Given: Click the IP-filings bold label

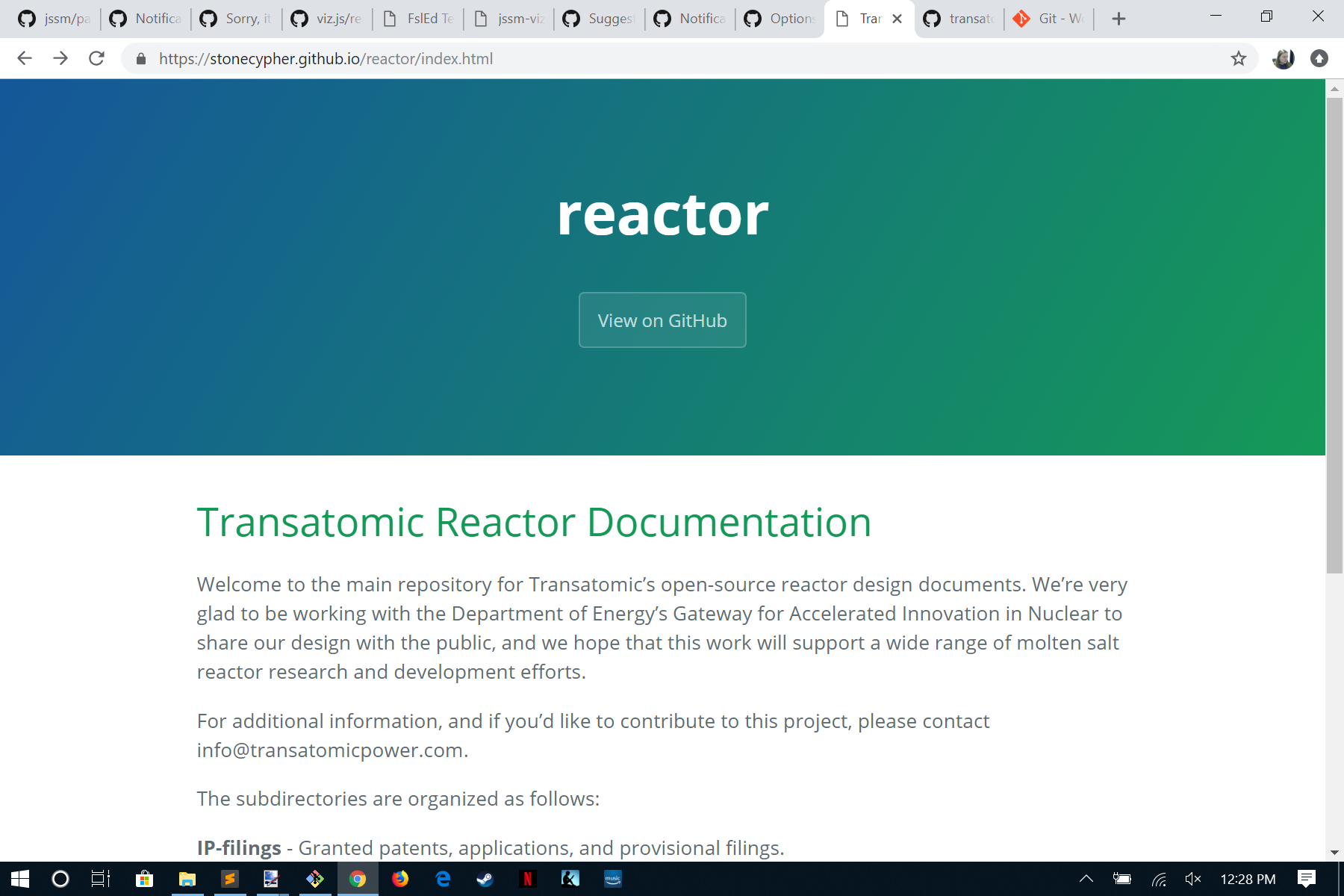Looking at the screenshot, I should pos(239,847).
